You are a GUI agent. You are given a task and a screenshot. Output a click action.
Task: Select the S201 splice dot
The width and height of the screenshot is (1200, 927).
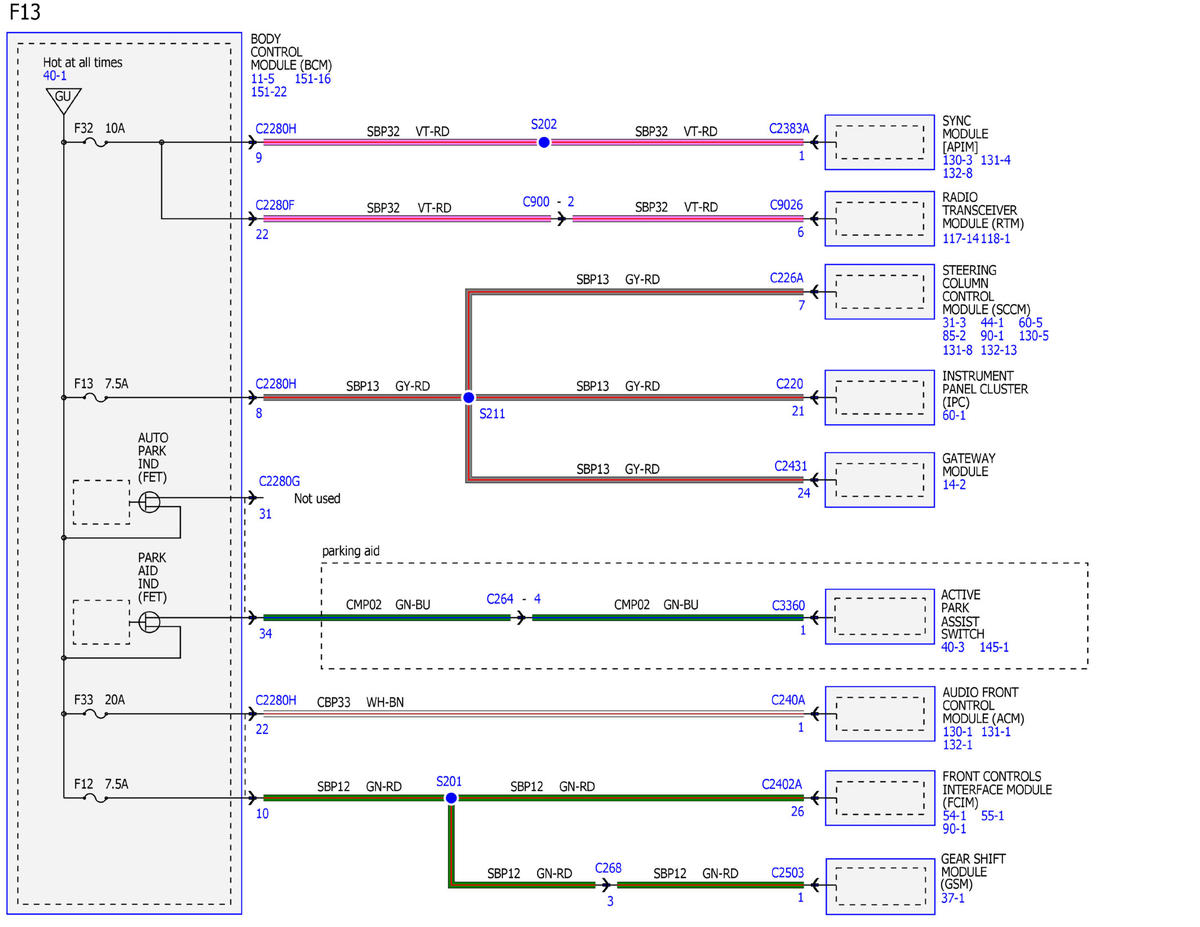[x=451, y=798]
